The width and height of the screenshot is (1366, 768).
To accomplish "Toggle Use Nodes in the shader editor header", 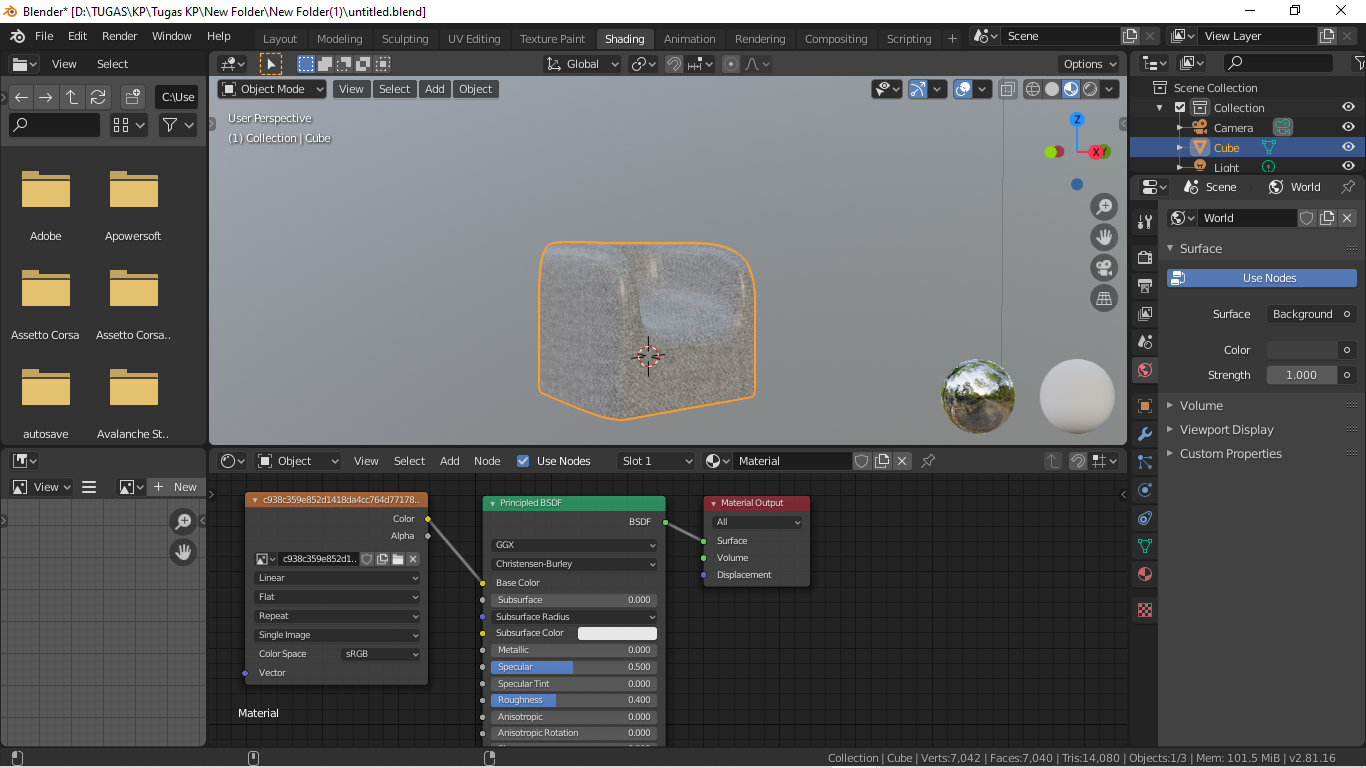I will click(x=523, y=461).
